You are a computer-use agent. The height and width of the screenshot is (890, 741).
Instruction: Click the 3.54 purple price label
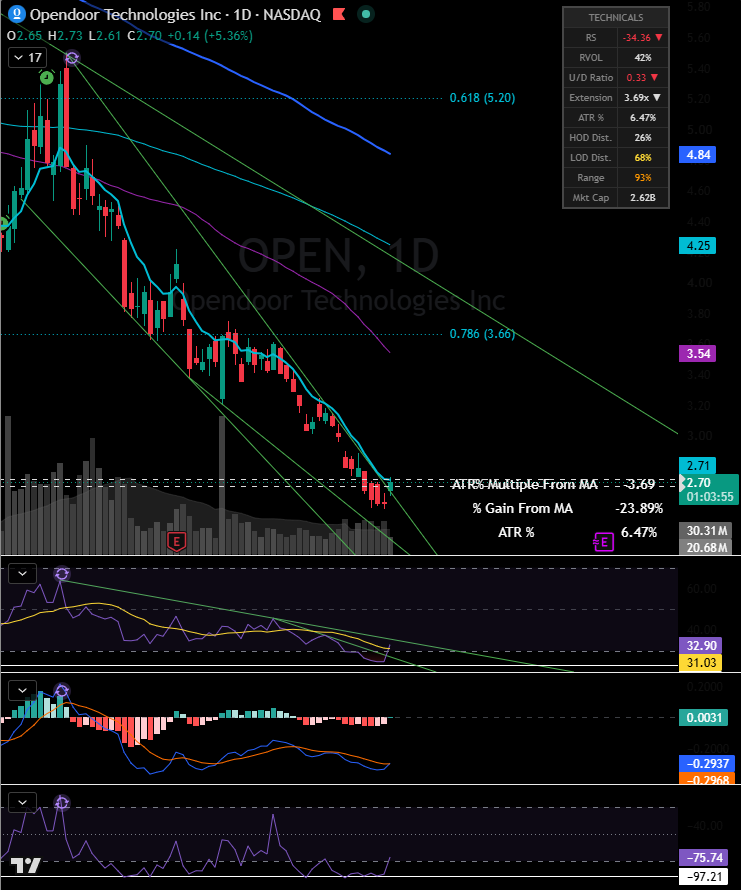click(698, 354)
